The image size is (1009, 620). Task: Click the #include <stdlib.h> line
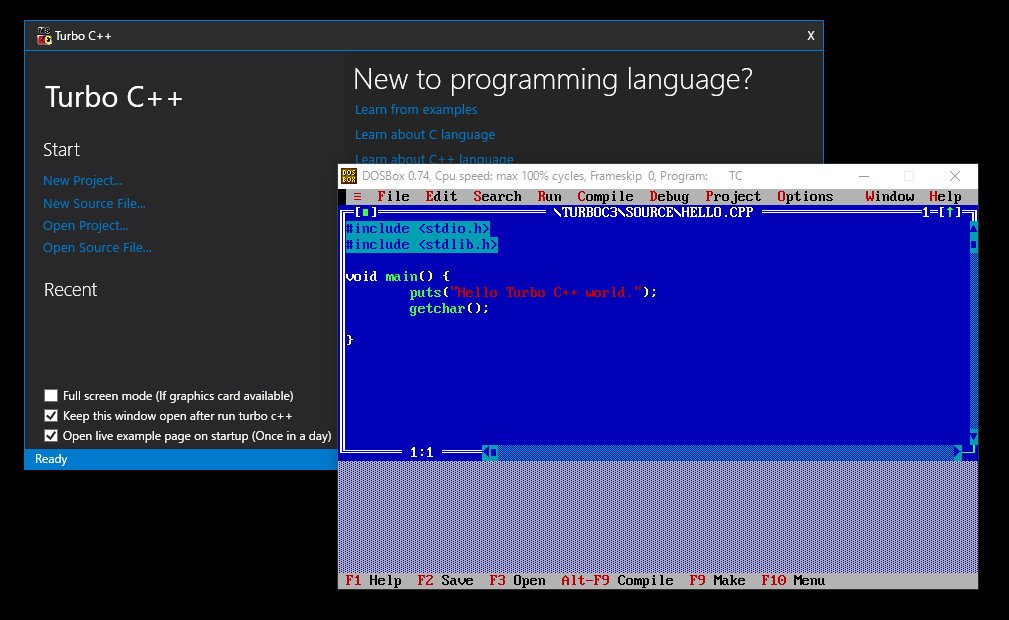point(421,245)
